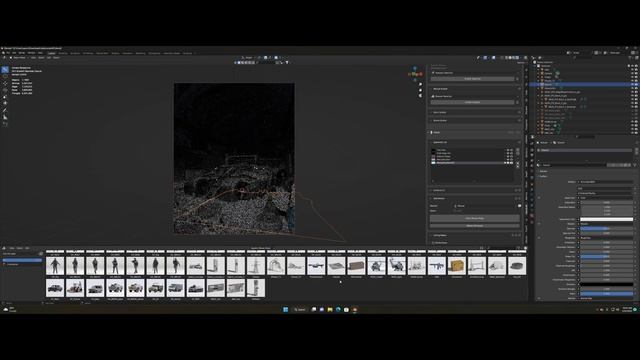Open File Explorer from the taskbar
This screenshot has height=360, width=640.
(x=330, y=309)
